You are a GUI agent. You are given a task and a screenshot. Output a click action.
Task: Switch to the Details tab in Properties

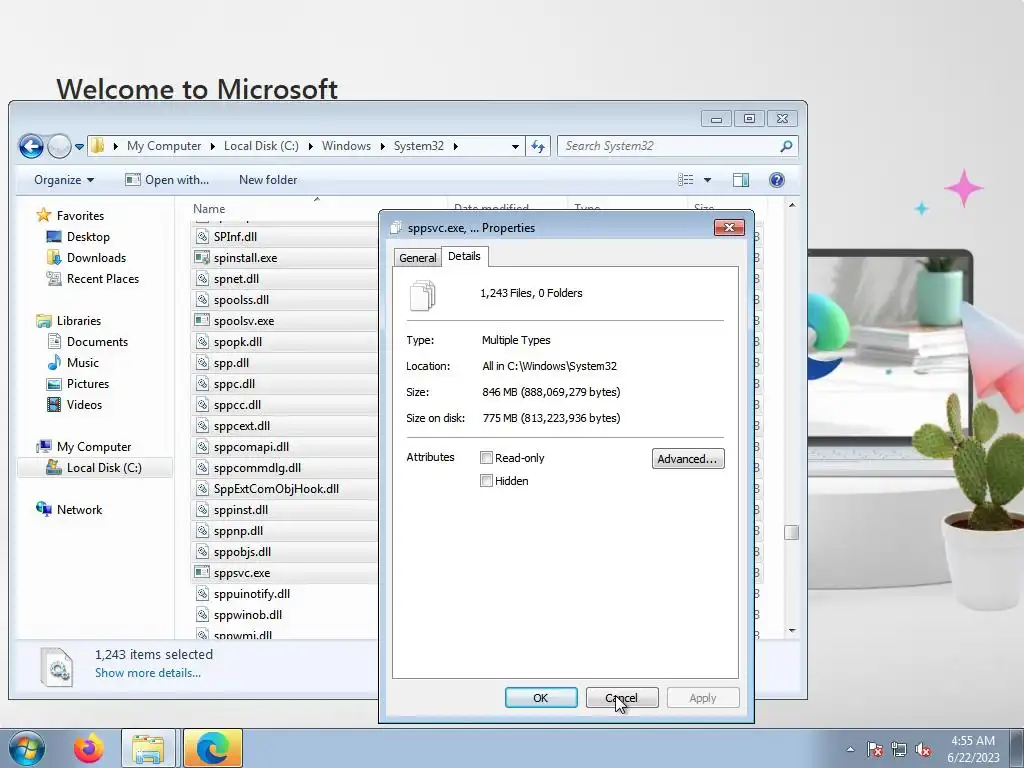pyautogui.click(x=464, y=256)
